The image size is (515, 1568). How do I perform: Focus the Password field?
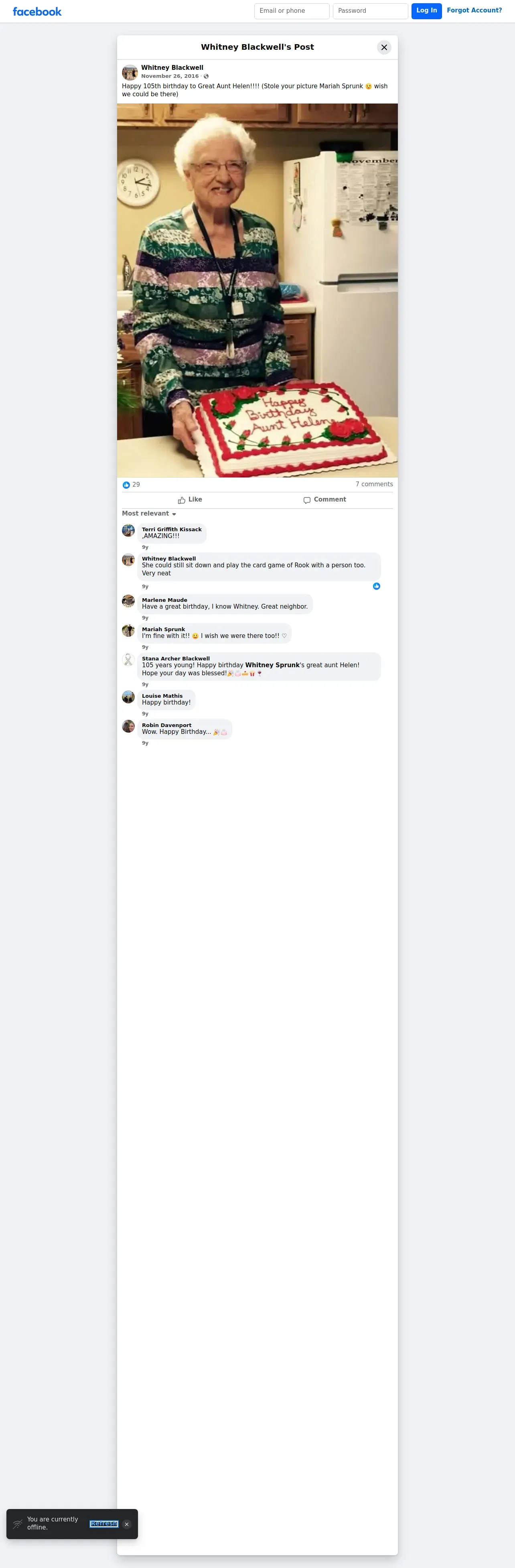[370, 11]
